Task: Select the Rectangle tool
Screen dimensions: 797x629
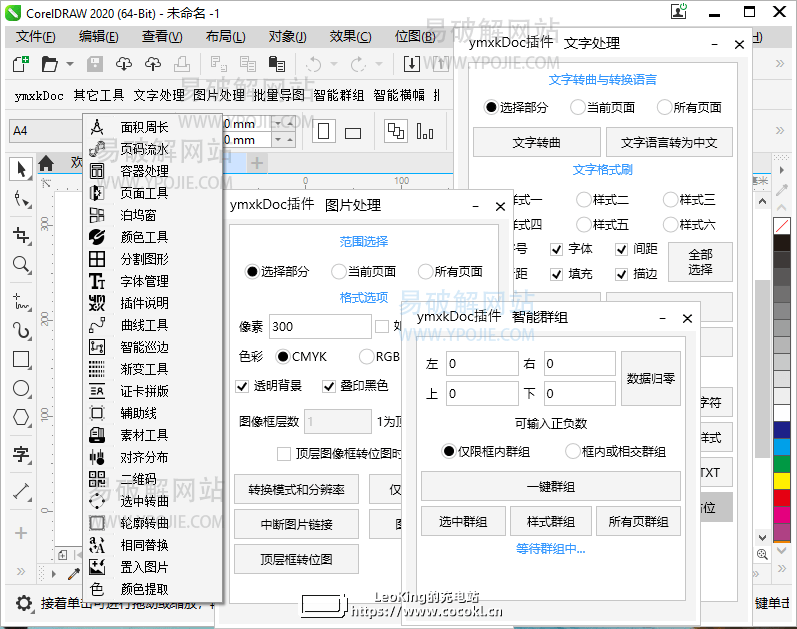Action: click(x=21, y=360)
